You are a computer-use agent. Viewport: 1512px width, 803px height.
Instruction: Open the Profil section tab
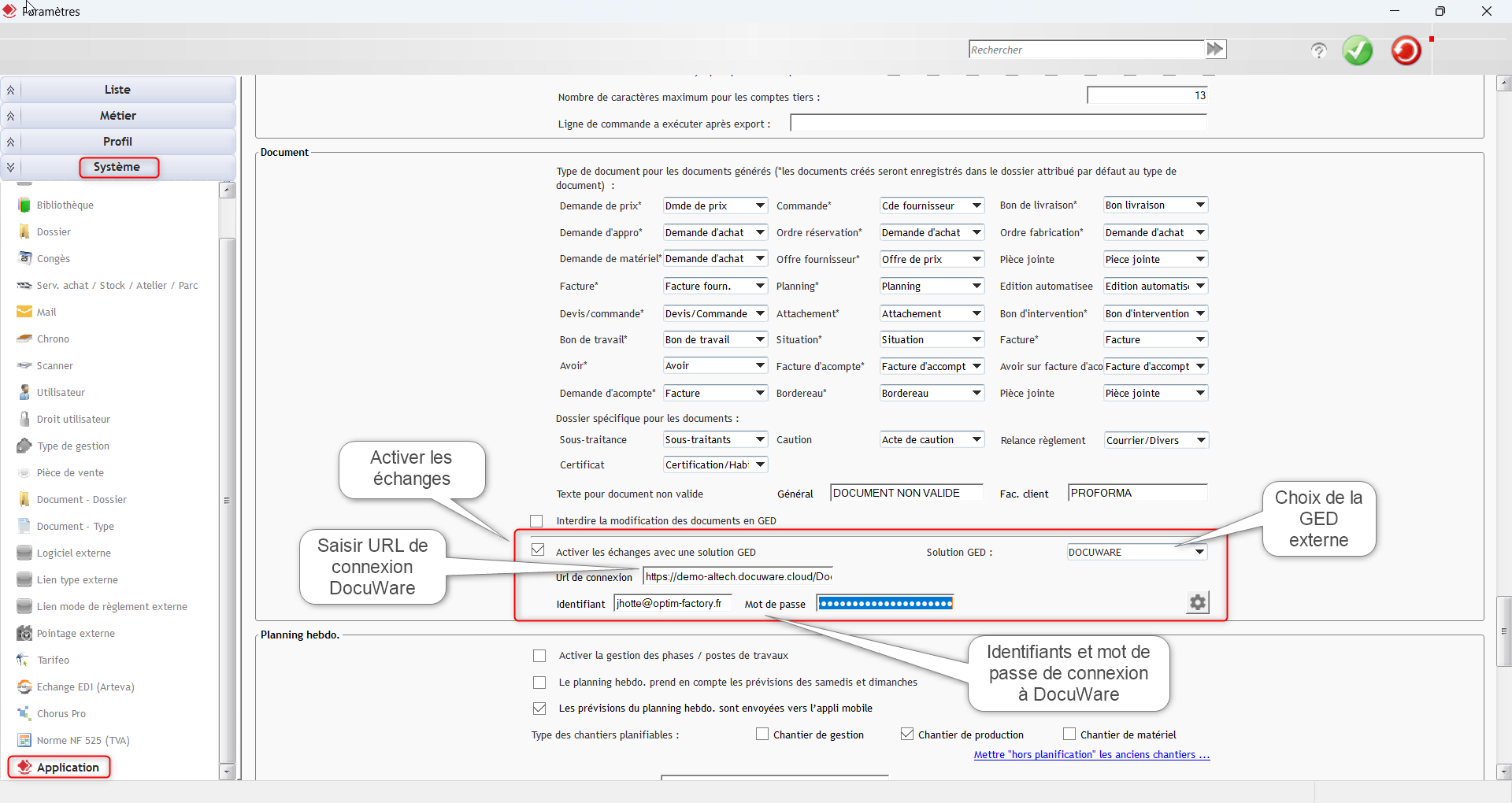pyautogui.click(x=118, y=142)
